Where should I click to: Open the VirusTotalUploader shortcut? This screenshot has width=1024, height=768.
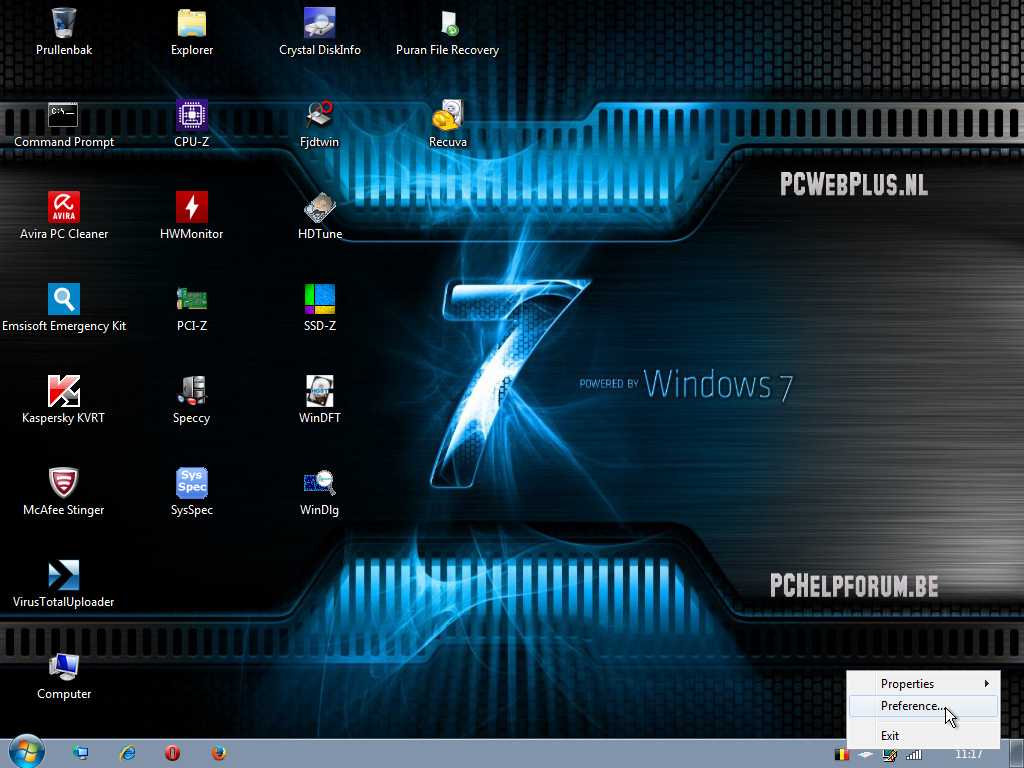coord(64,575)
